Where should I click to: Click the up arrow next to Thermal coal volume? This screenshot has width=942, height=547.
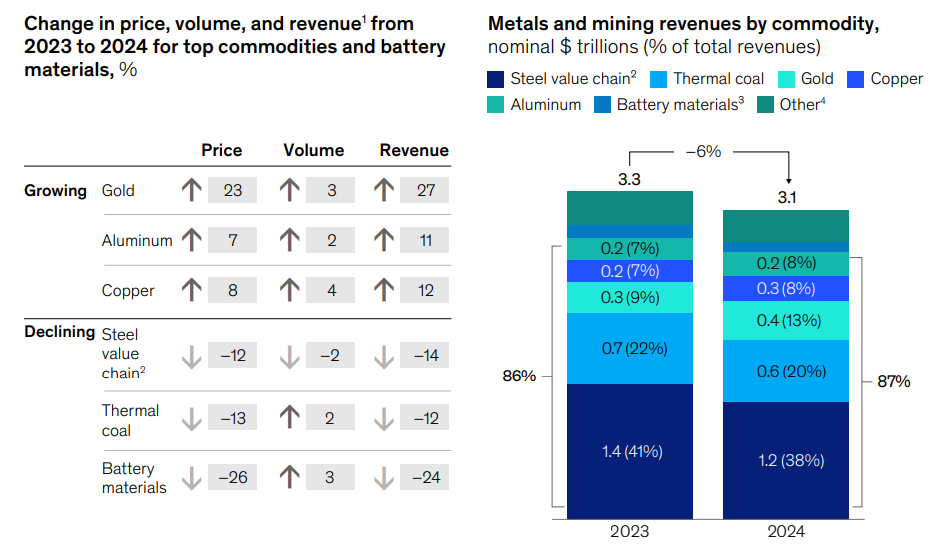pyautogui.click(x=290, y=419)
